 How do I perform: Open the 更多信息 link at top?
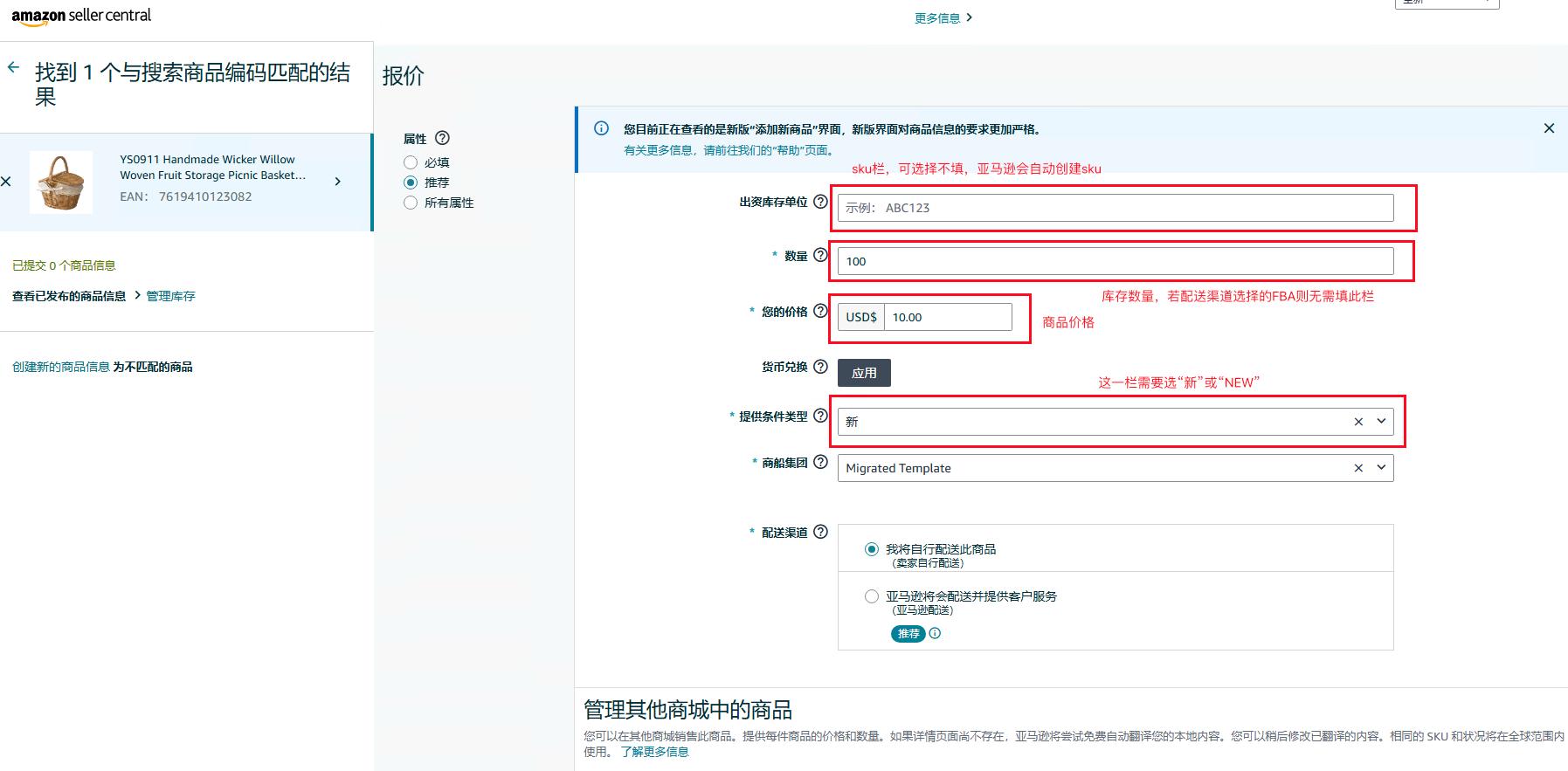[943, 18]
